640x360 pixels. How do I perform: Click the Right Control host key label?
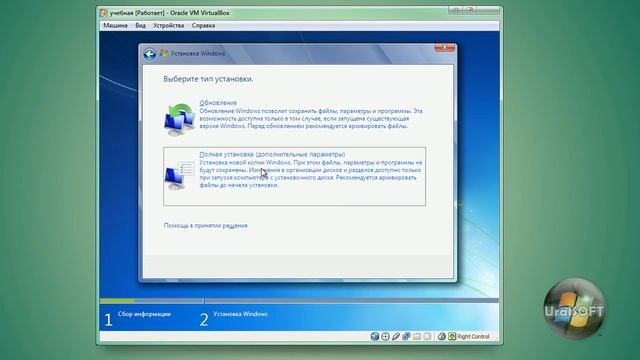(473, 337)
